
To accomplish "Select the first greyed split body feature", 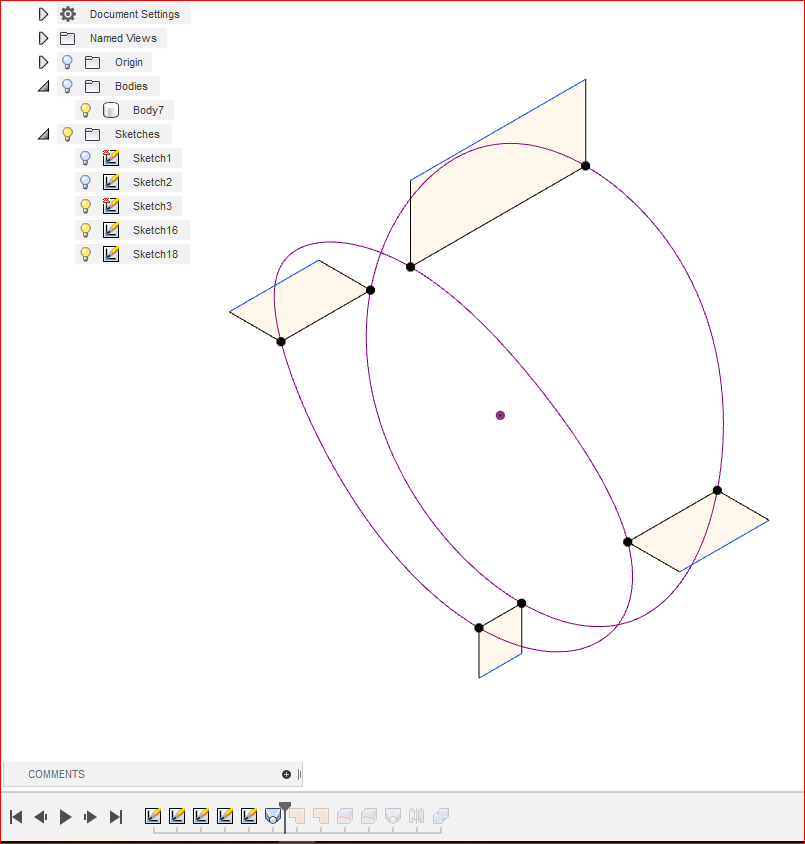I will 345,816.
